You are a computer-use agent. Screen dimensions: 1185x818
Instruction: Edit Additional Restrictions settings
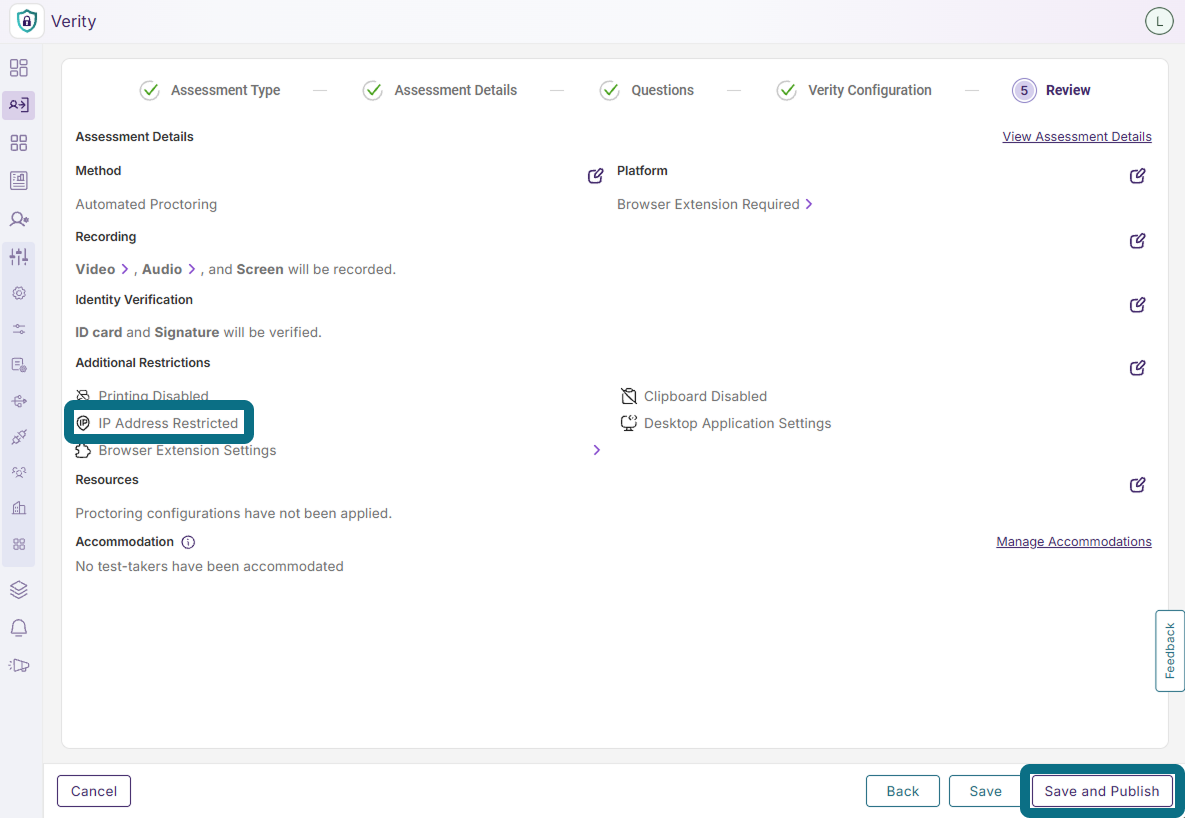pos(1137,367)
